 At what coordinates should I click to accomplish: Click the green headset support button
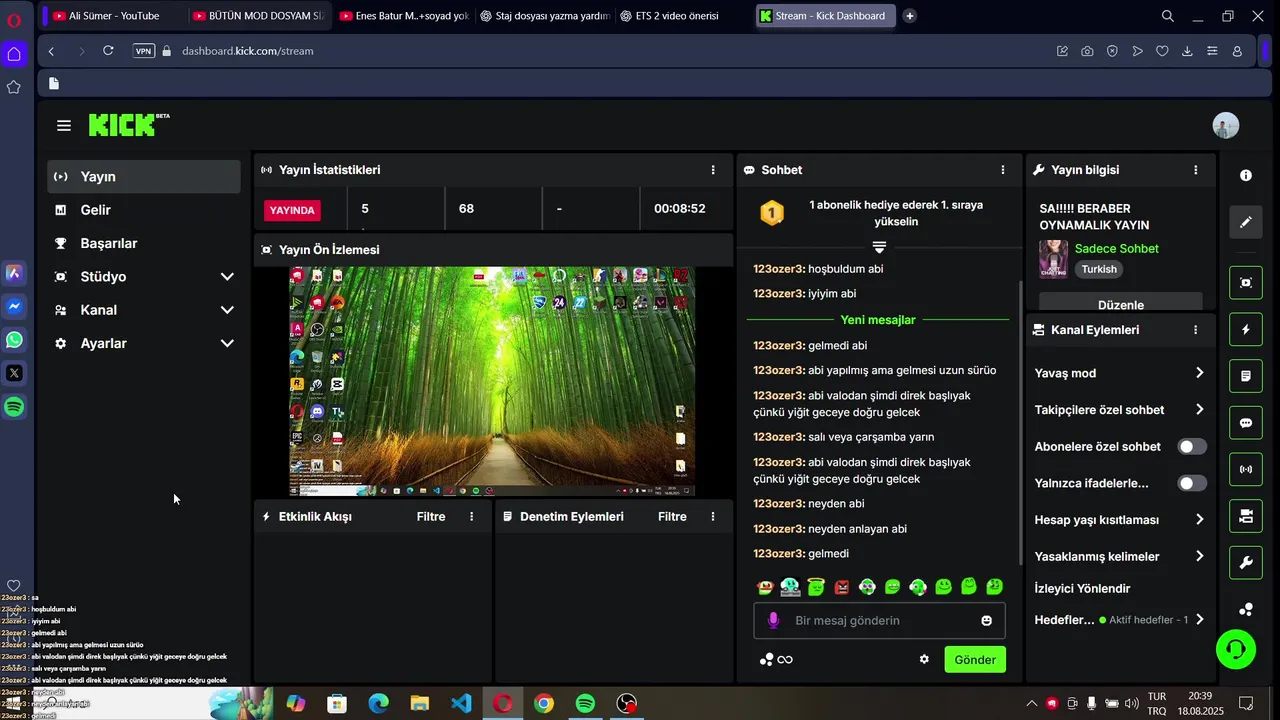coord(1236,649)
